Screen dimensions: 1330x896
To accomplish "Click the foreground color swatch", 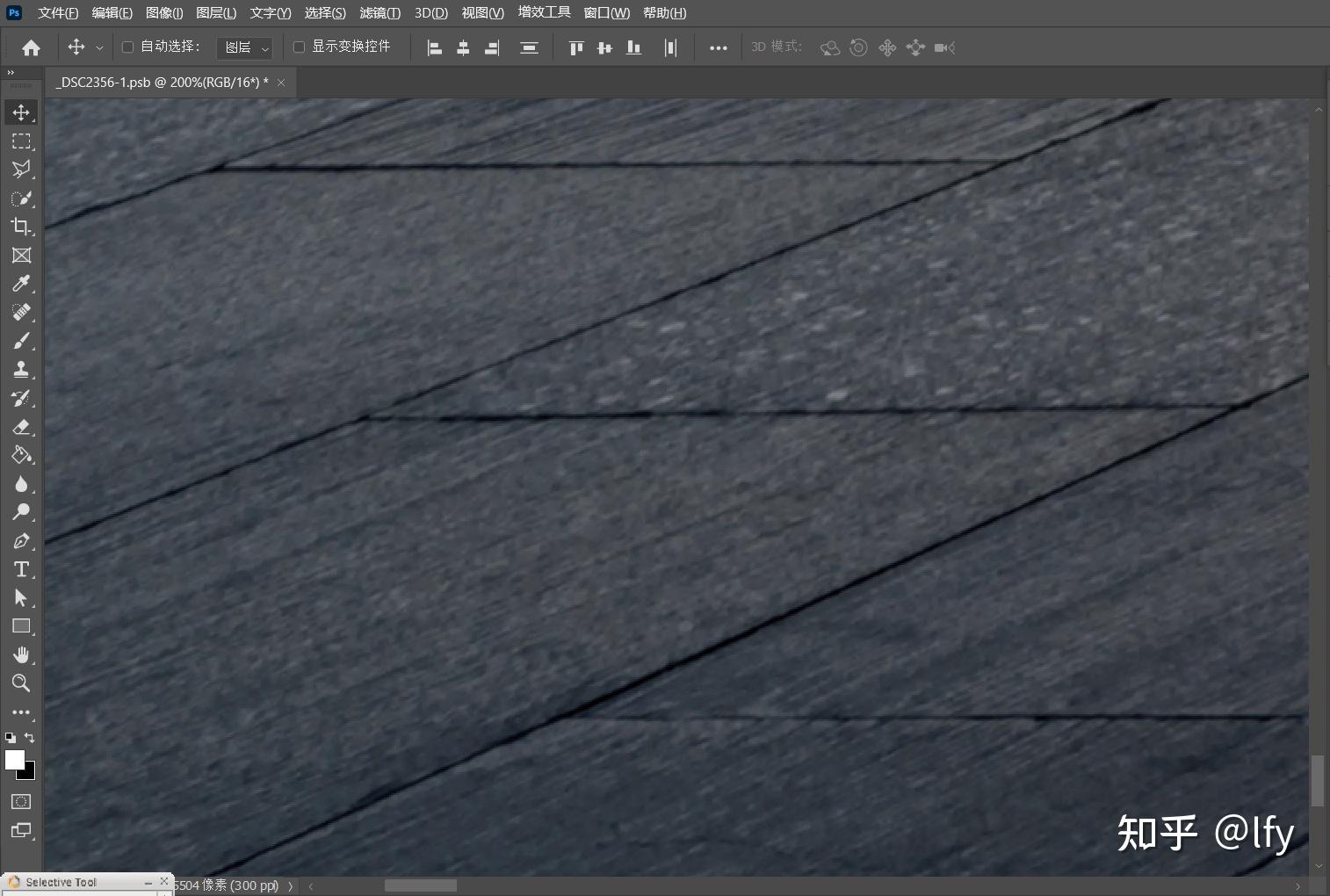I will (x=15, y=760).
